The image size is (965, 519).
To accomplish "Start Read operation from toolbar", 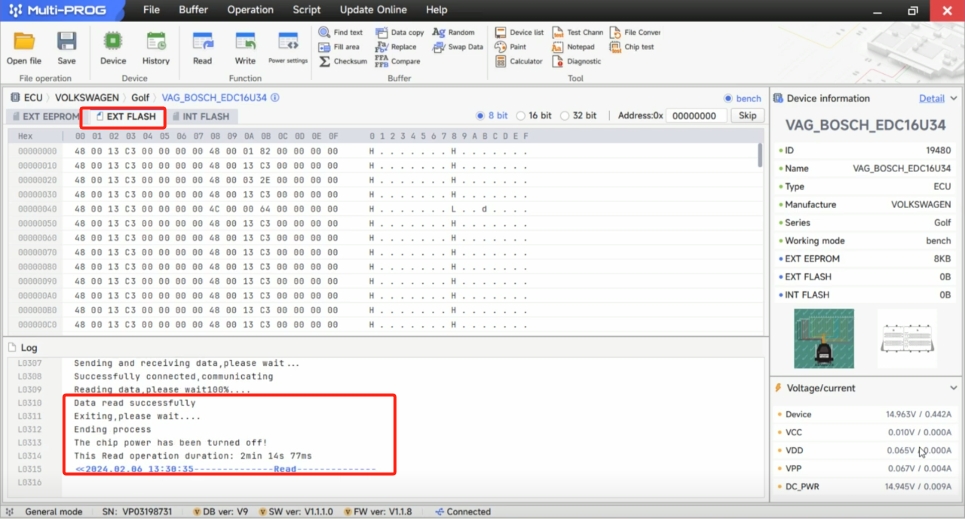I will 202,48.
